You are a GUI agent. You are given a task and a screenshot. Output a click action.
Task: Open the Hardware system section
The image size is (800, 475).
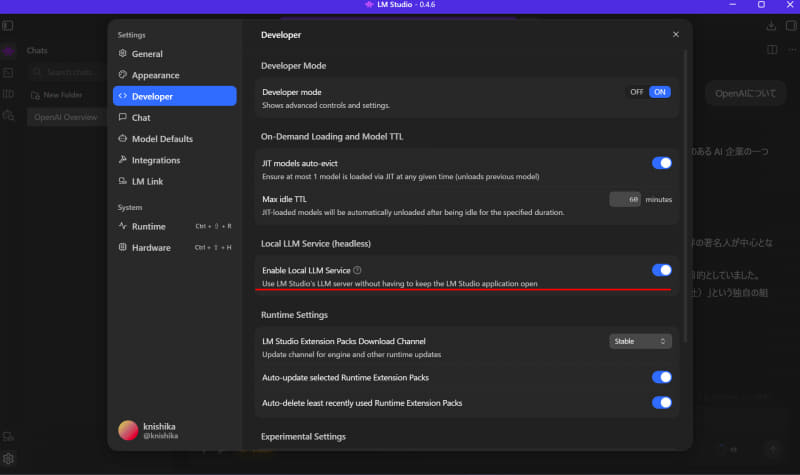click(174, 247)
